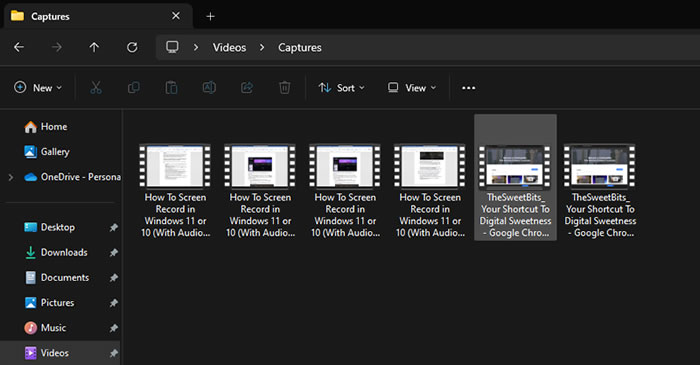This screenshot has width=700, height=365.
Task: Toggle the pin icon next to Documents
Action: click(x=114, y=278)
